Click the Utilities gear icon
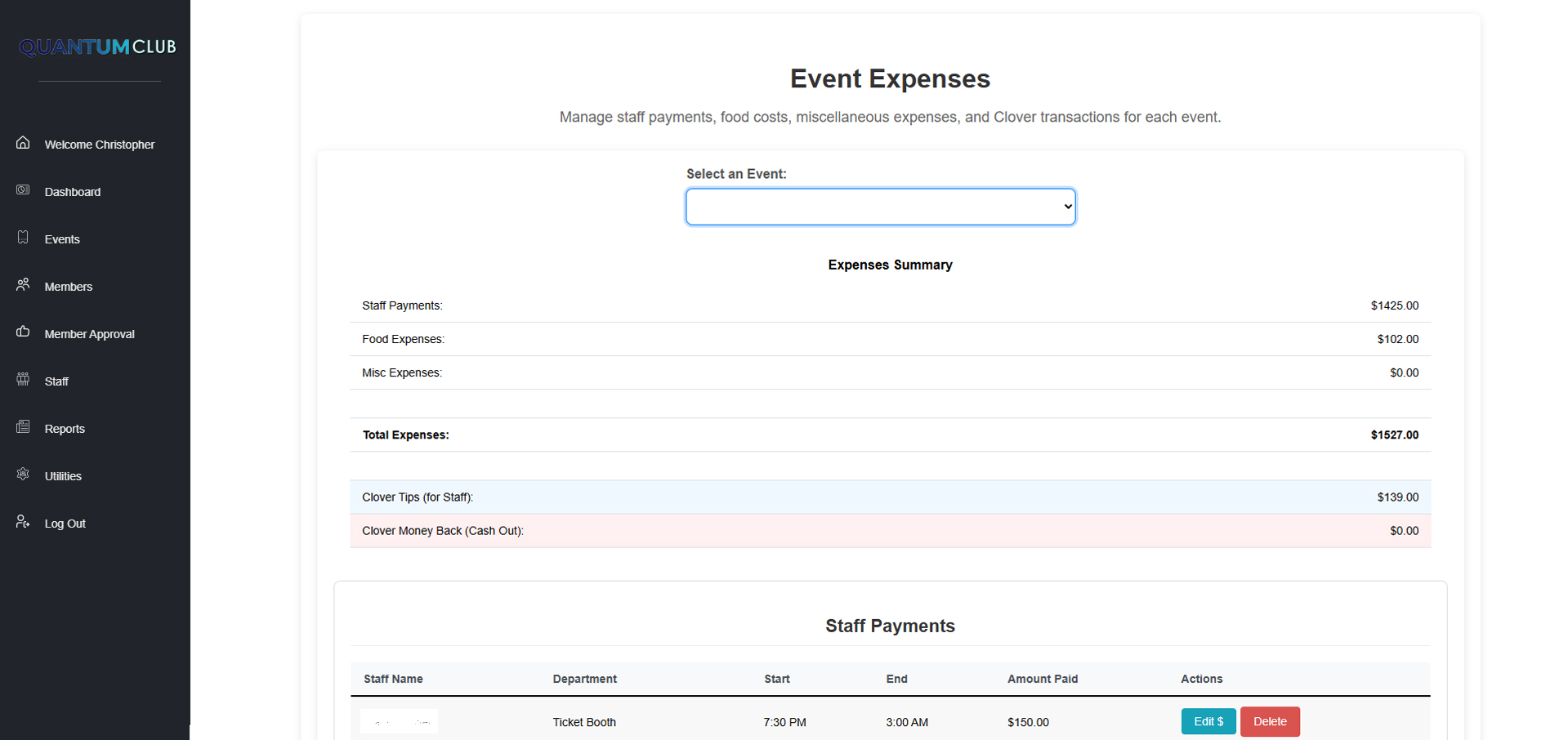This screenshot has width=1568, height=740. 23,475
